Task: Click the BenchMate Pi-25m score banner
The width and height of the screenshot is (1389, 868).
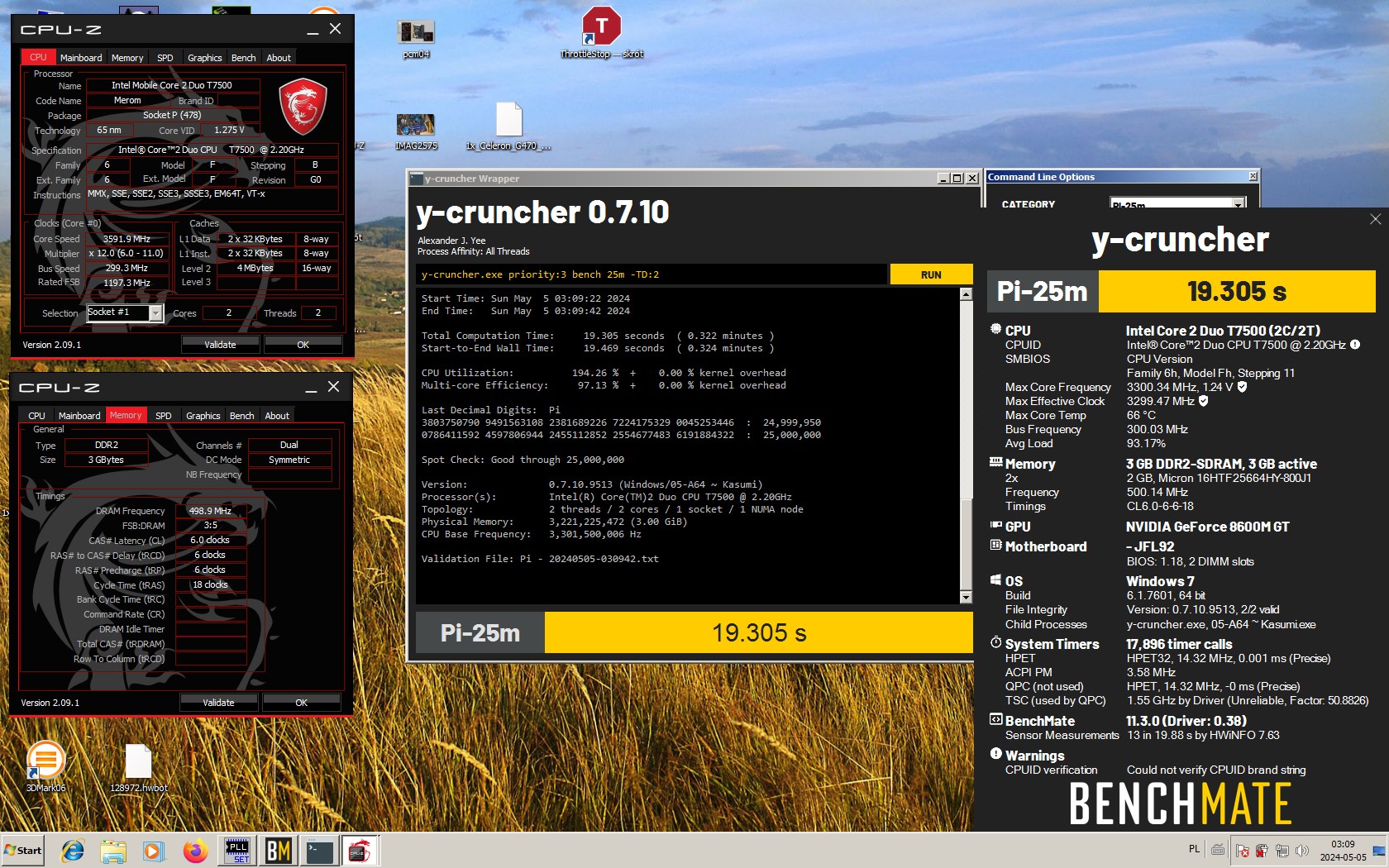Action: [1181, 291]
